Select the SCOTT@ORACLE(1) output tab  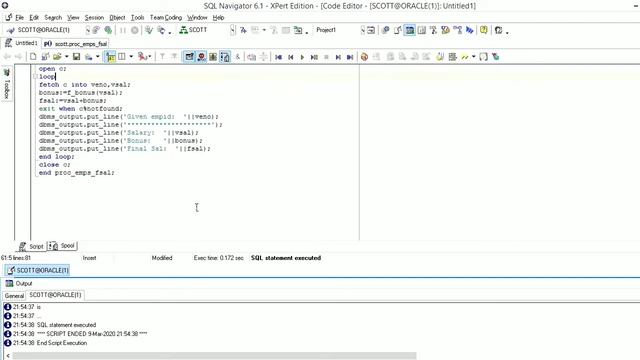pyautogui.click(x=55, y=295)
